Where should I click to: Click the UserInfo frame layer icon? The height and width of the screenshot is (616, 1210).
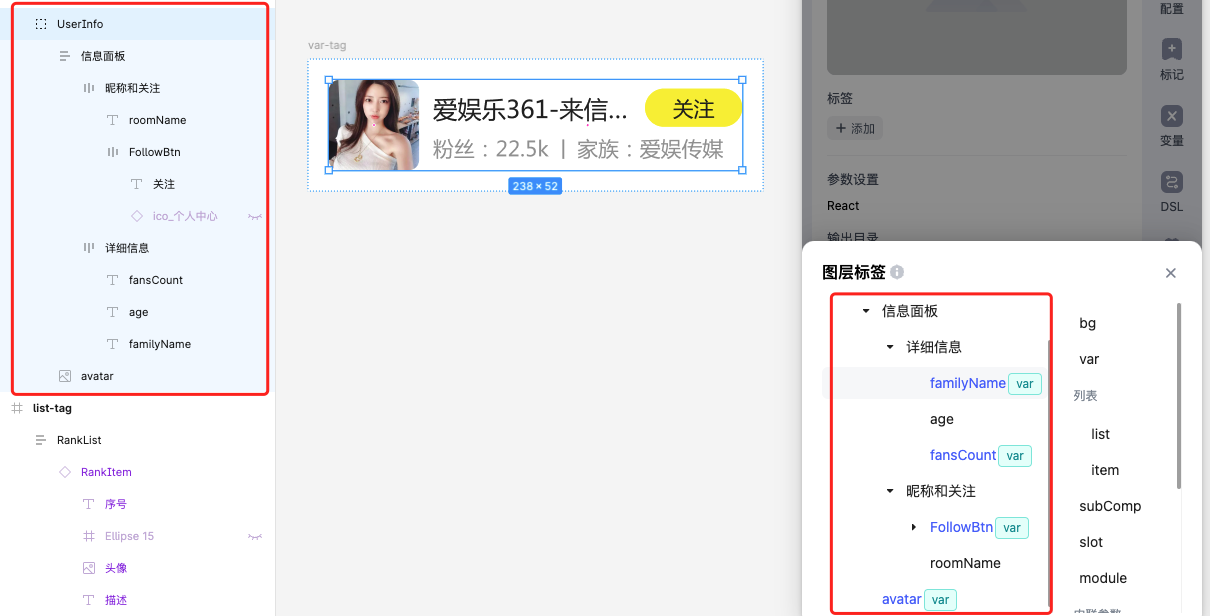(41, 24)
